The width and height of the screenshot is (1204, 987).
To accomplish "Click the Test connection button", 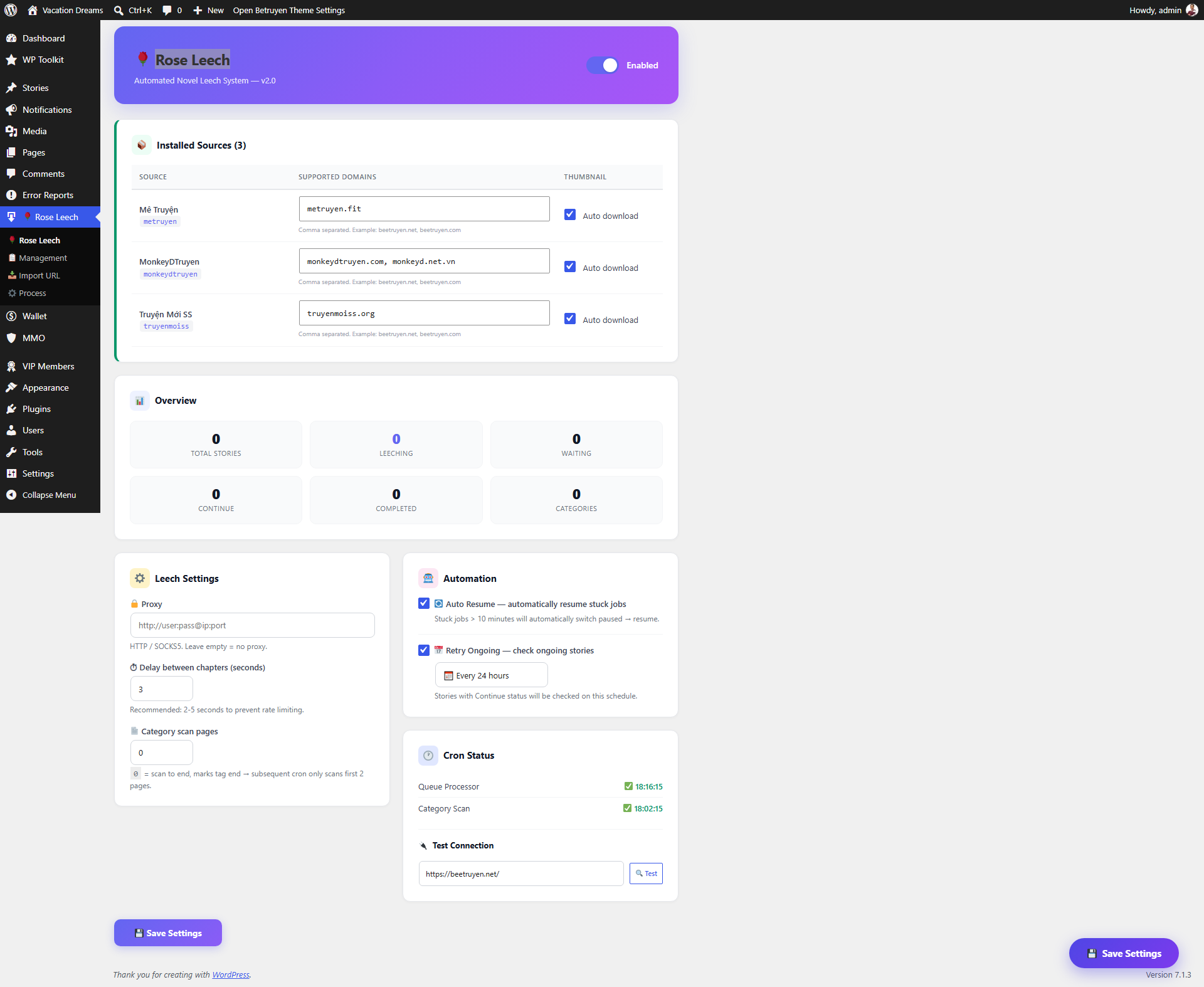I will click(646, 874).
